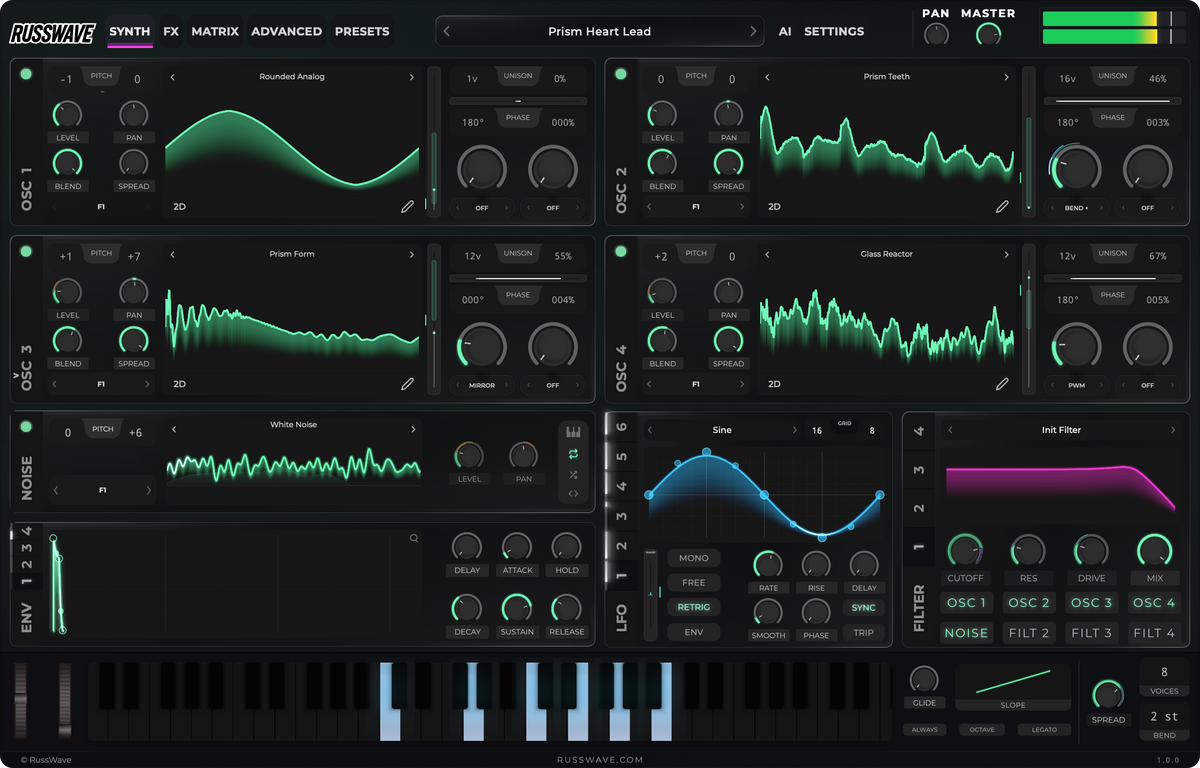Go to next preset after Prism Heart Lead
The image size is (1200, 768).
[x=754, y=32]
